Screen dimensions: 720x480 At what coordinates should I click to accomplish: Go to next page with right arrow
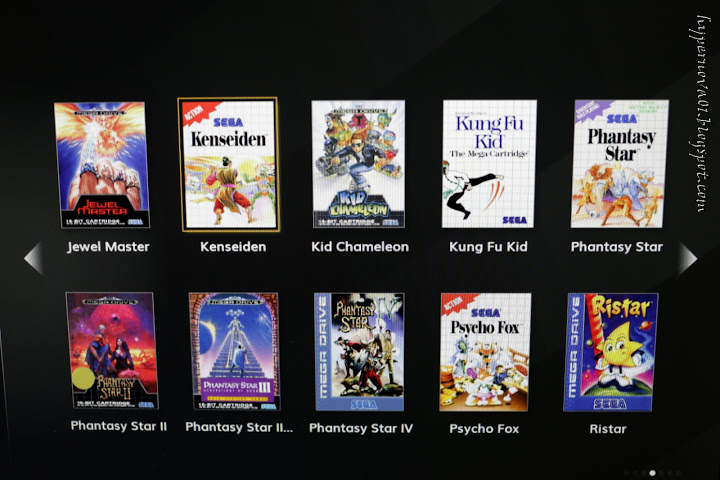coord(687,259)
